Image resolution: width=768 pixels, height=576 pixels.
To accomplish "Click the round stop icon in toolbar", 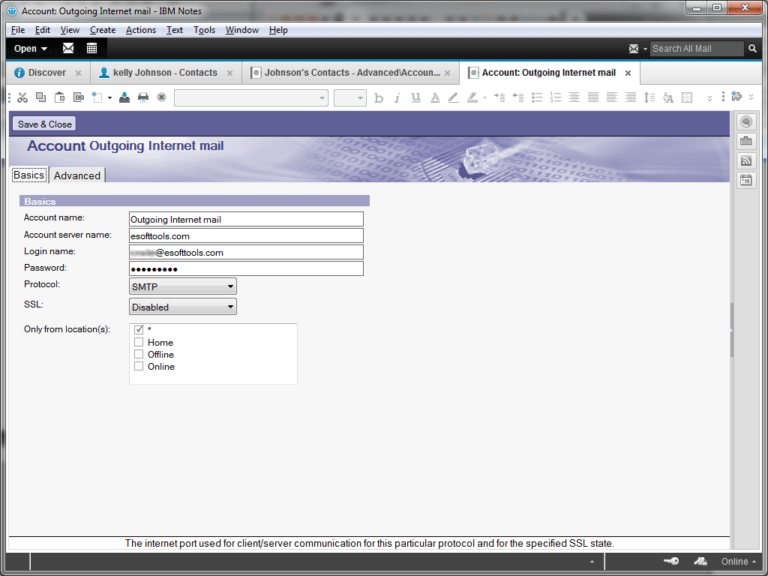I will click(162, 97).
